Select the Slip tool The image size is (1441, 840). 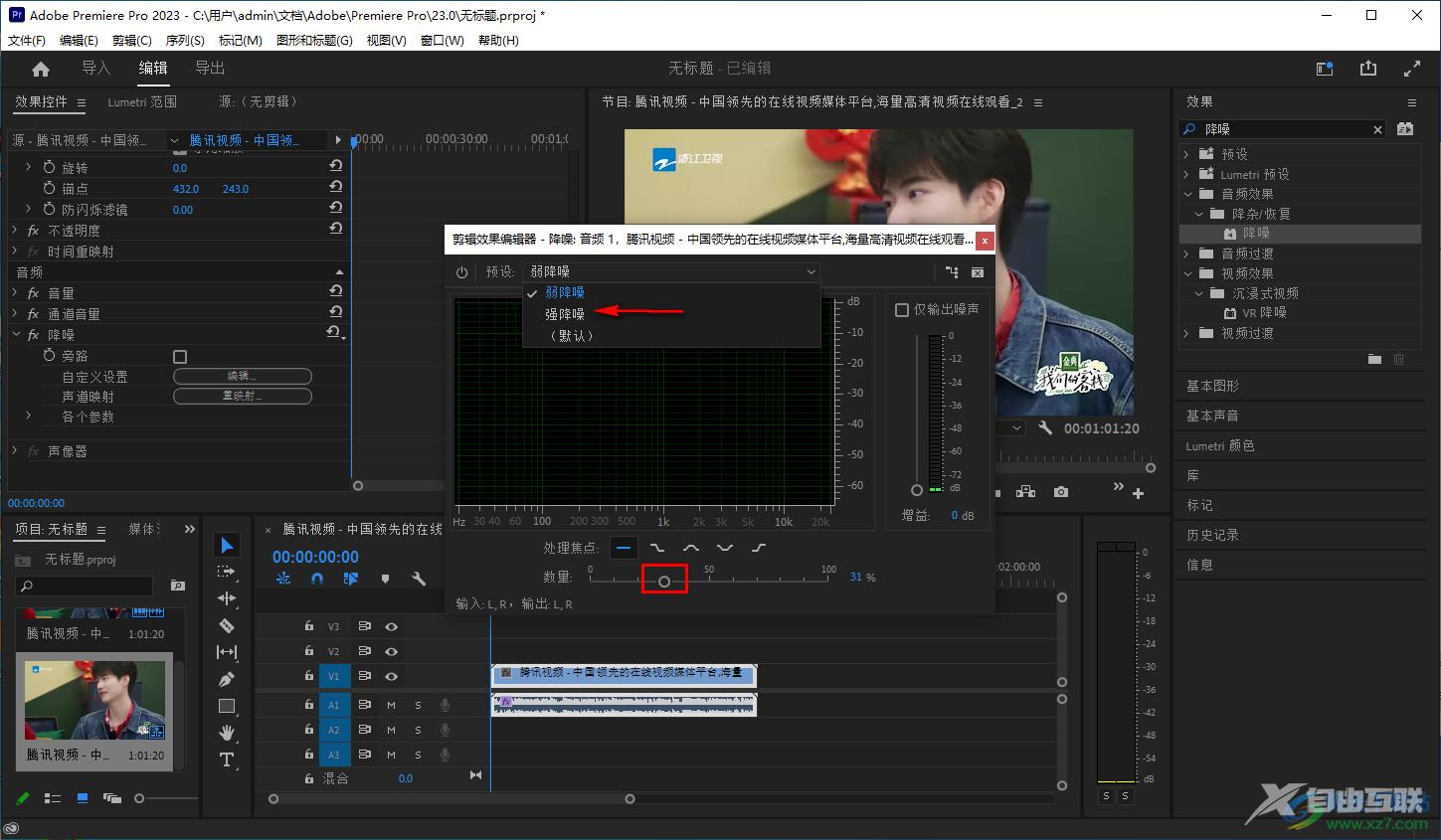tap(227, 652)
